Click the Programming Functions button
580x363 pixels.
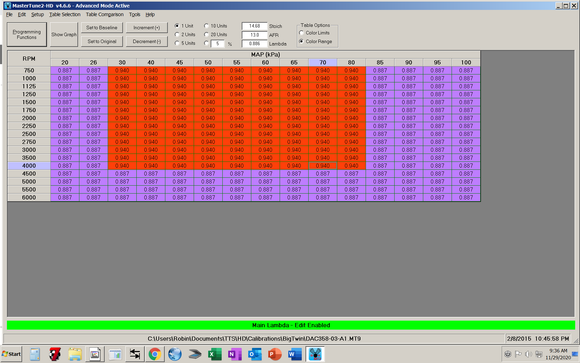[27, 34]
